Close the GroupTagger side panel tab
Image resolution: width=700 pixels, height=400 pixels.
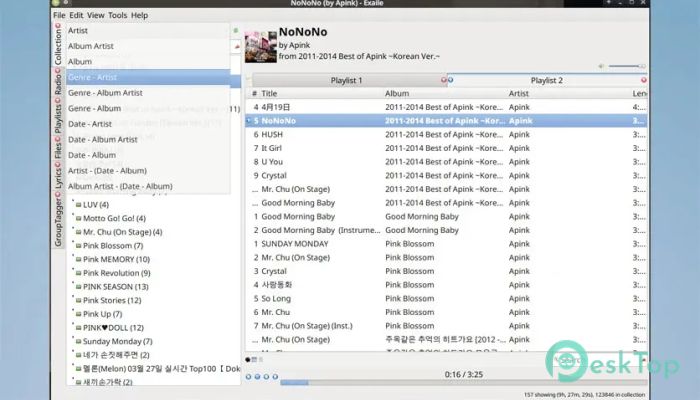(x=58, y=195)
